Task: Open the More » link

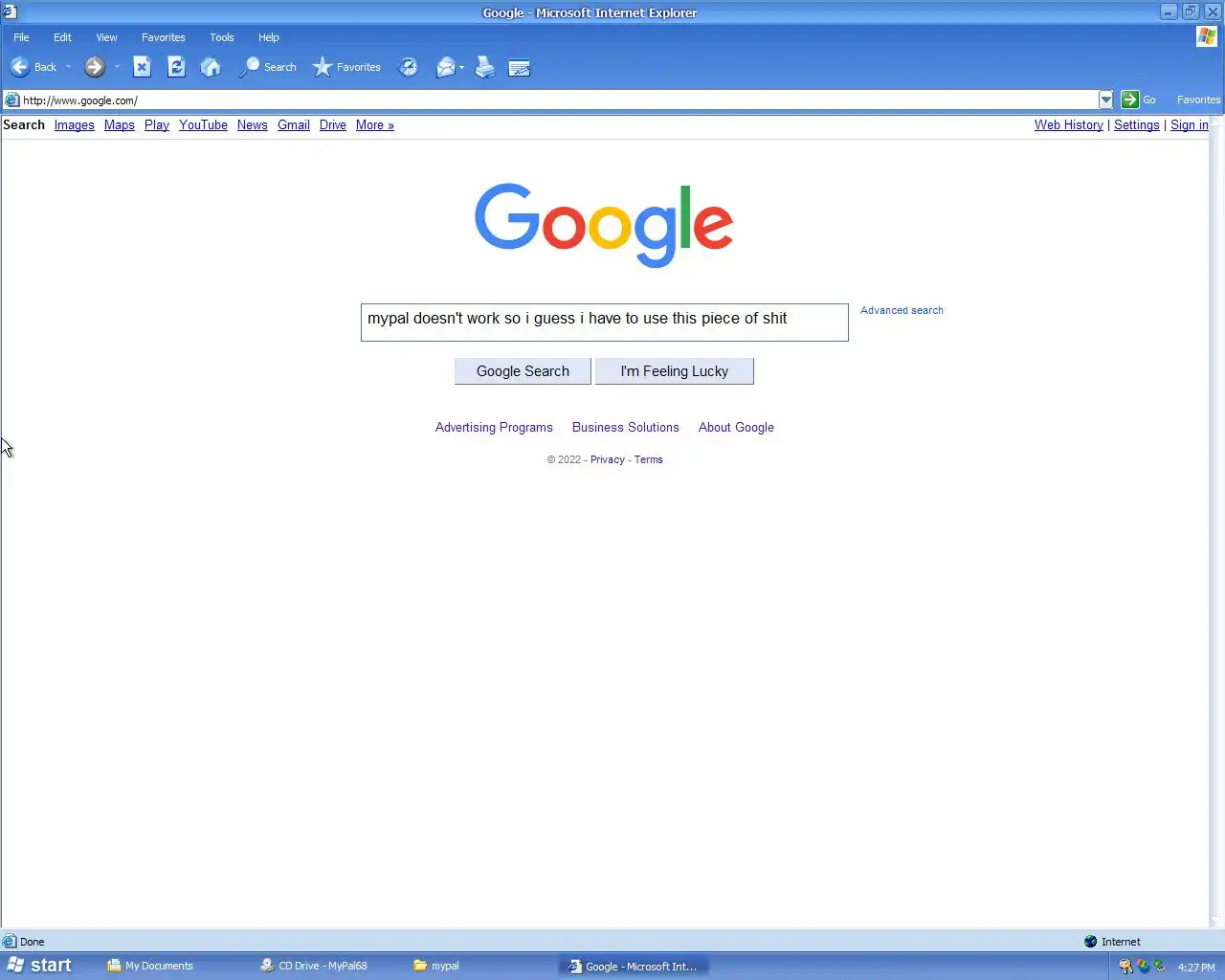Action: tap(375, 125)
